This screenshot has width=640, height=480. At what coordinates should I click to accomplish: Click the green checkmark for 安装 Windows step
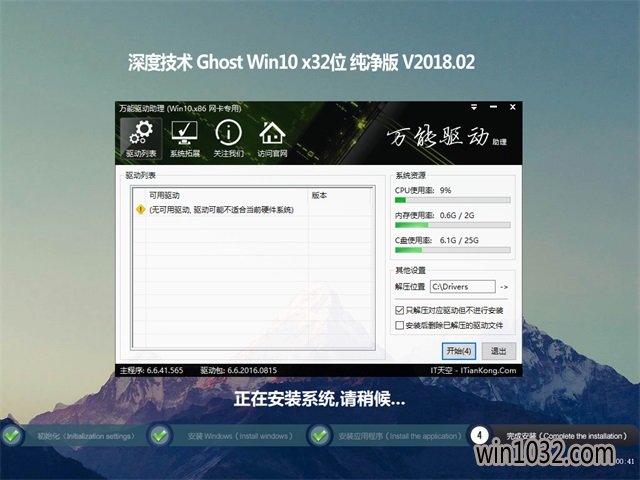point(160,435)
